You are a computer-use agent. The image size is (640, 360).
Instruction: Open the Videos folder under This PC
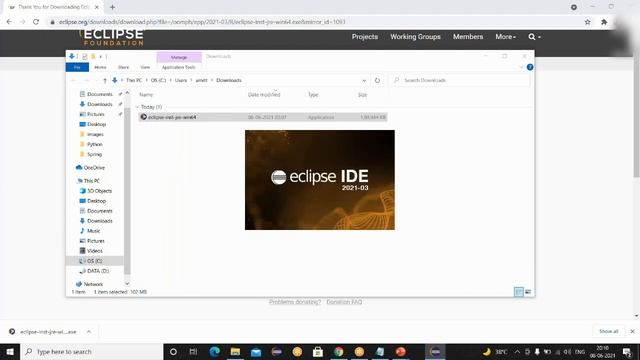[x=94, y=251]
